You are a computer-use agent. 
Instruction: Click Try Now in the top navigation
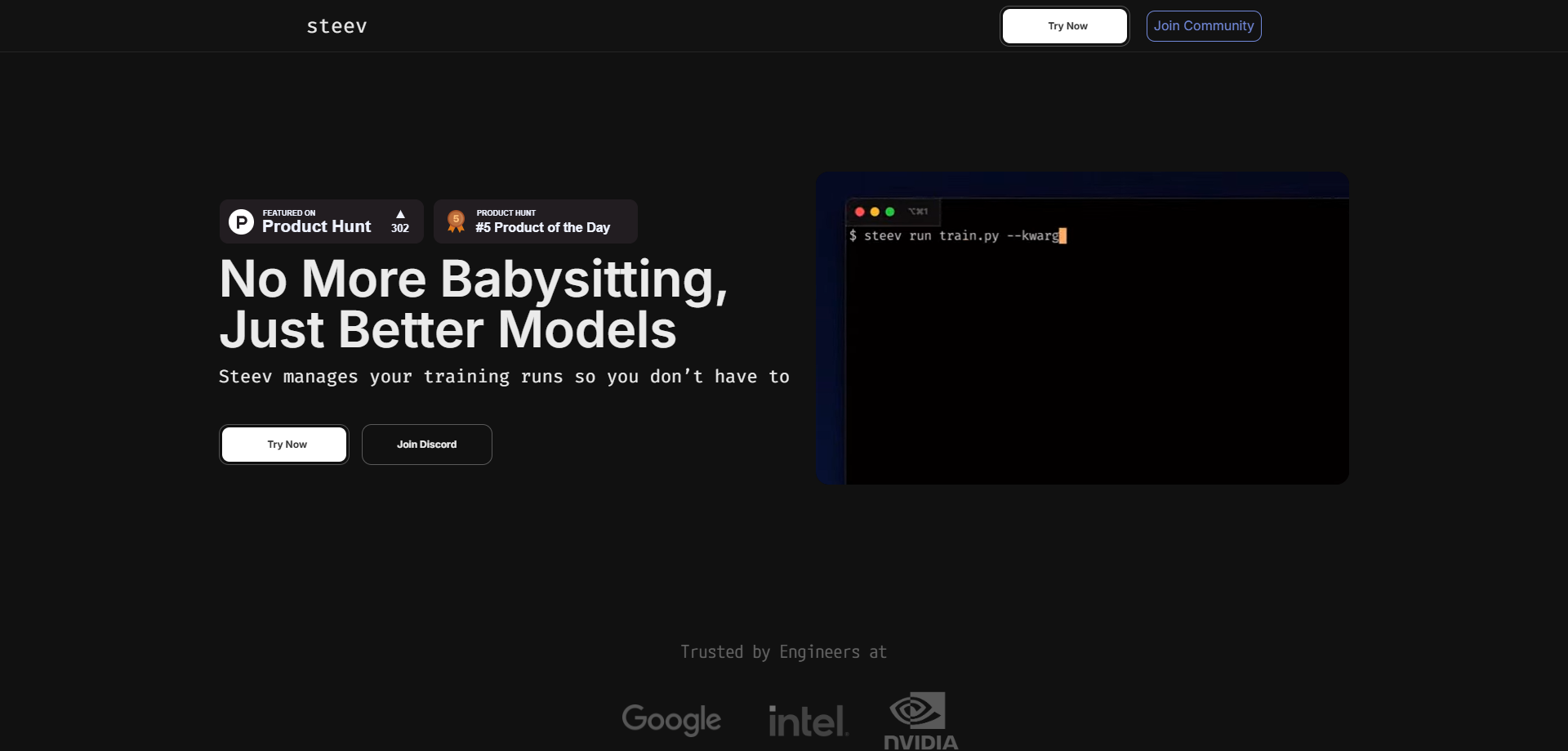click(1065, 25)
